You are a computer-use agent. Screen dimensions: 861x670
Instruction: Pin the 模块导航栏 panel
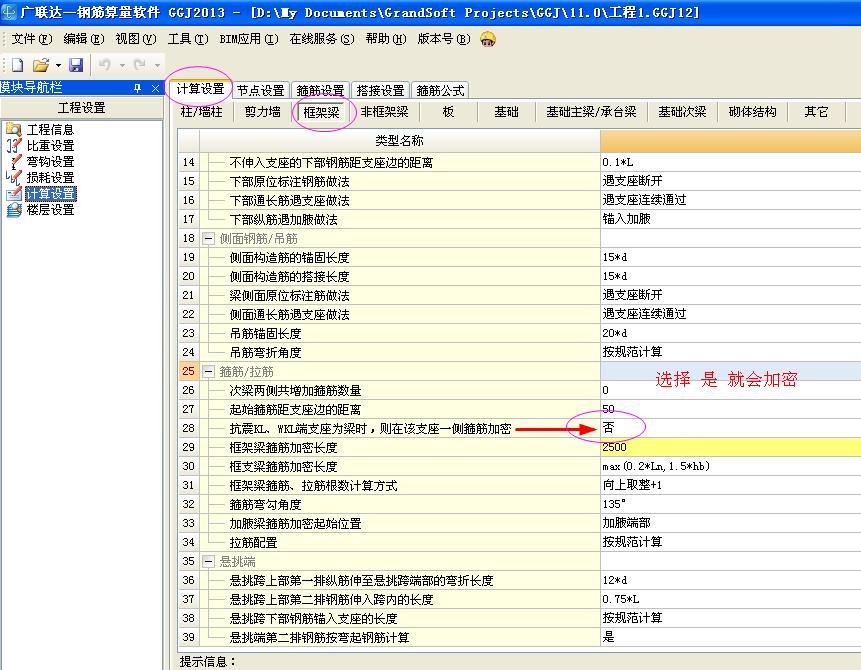(137, 88)
